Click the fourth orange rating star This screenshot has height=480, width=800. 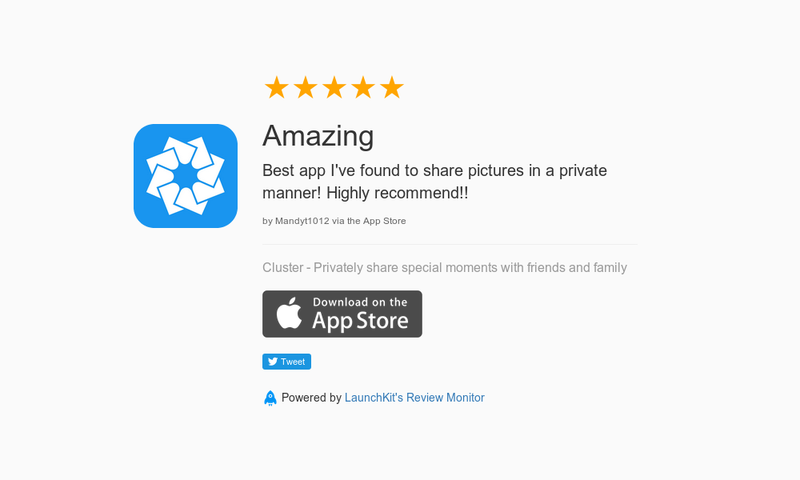363,87
